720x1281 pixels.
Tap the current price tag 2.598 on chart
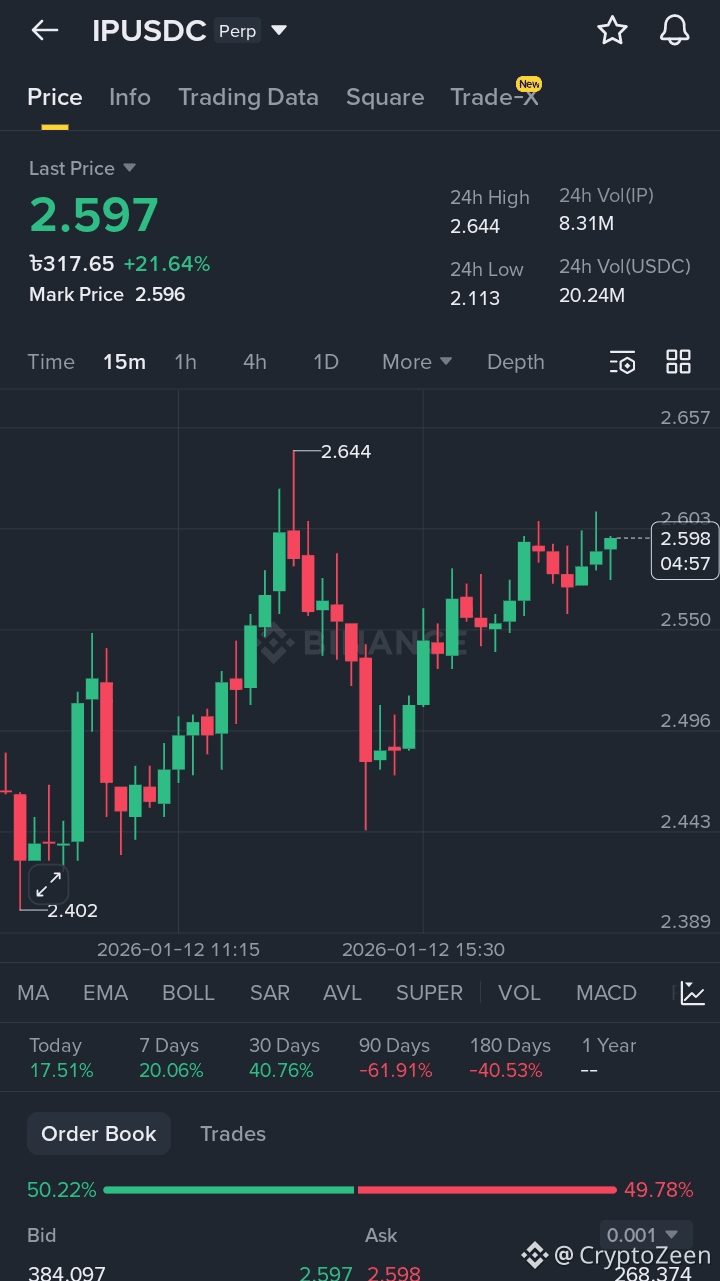click(x=685, y=550)
